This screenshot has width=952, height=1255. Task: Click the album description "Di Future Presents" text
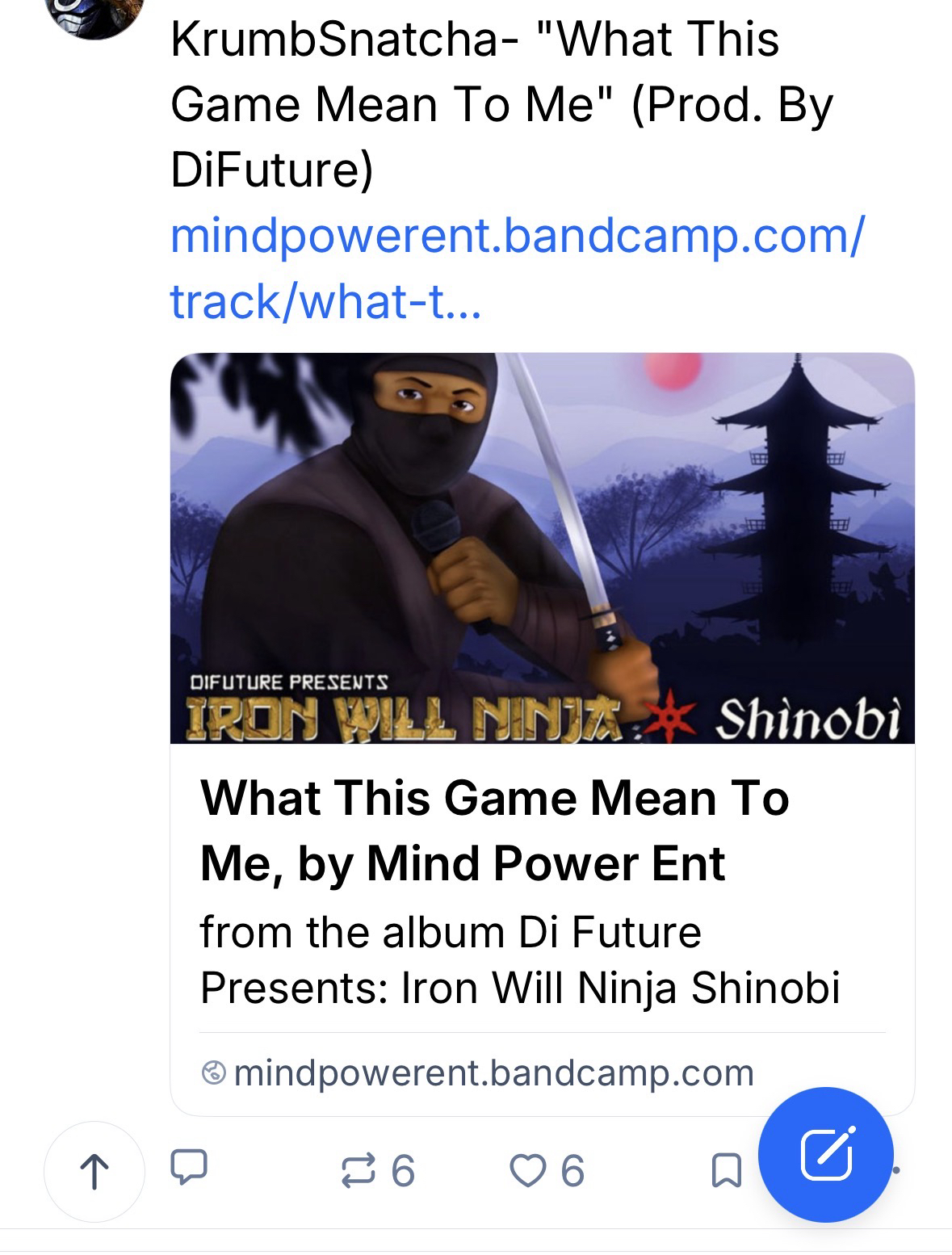click(x=518, y=959)
